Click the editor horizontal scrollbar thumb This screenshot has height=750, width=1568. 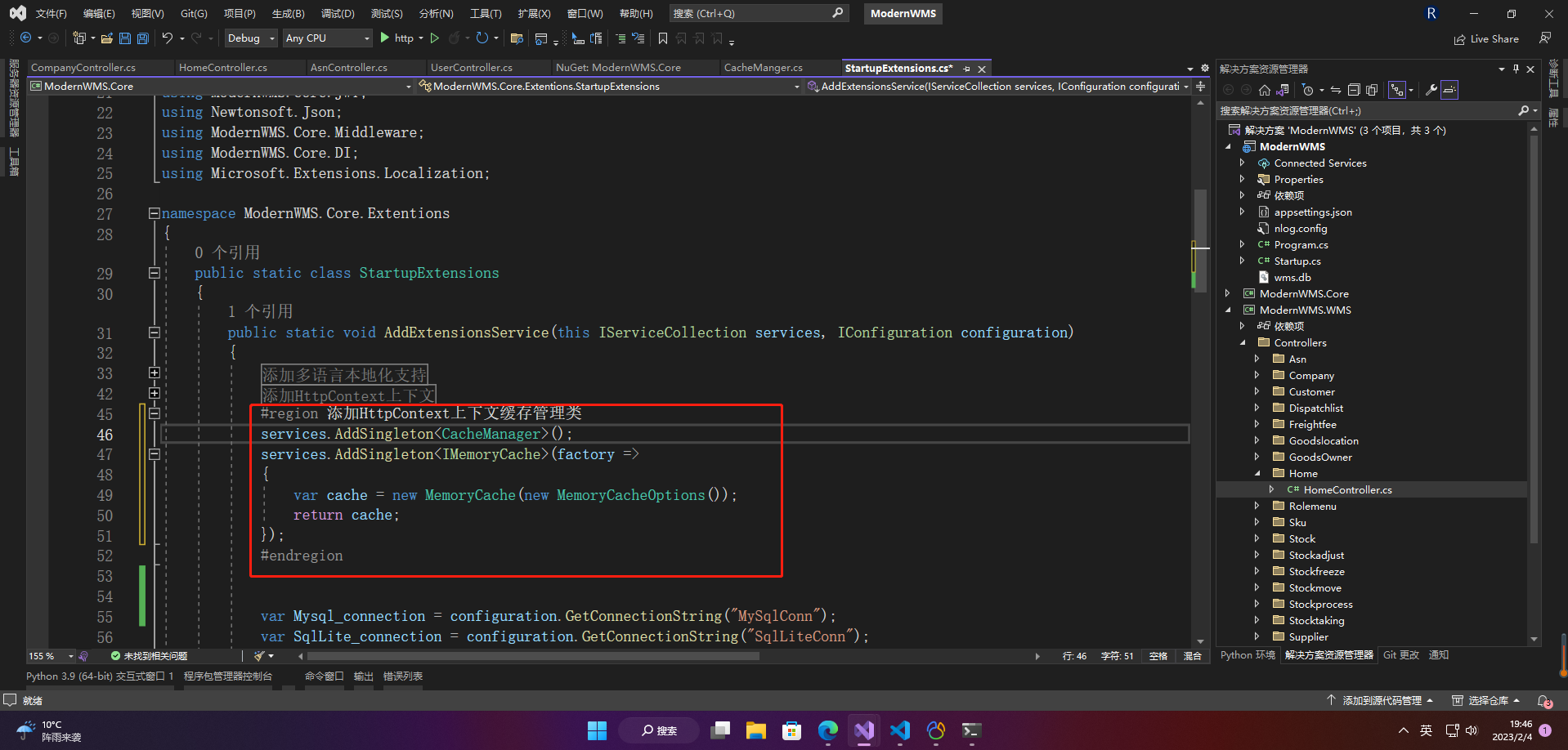click(x=533, y=656)
